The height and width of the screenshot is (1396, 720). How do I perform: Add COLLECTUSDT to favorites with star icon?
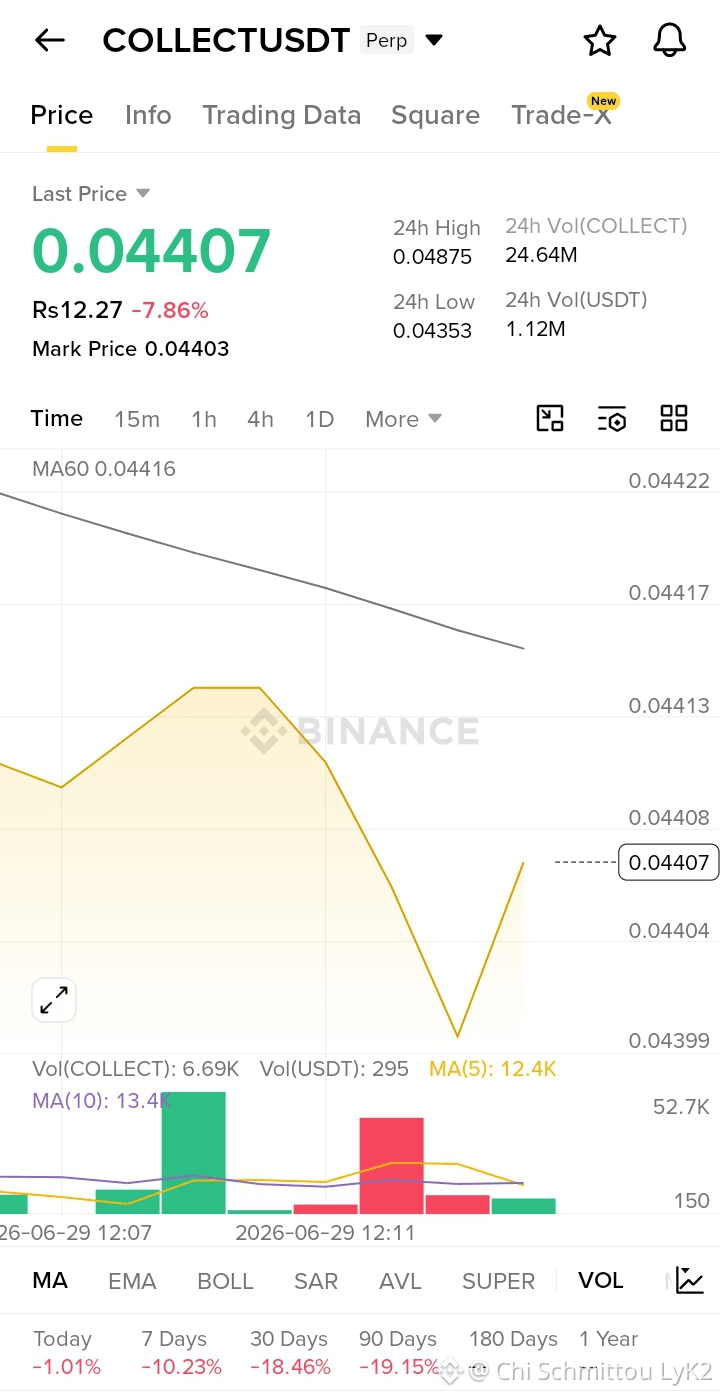600,40
